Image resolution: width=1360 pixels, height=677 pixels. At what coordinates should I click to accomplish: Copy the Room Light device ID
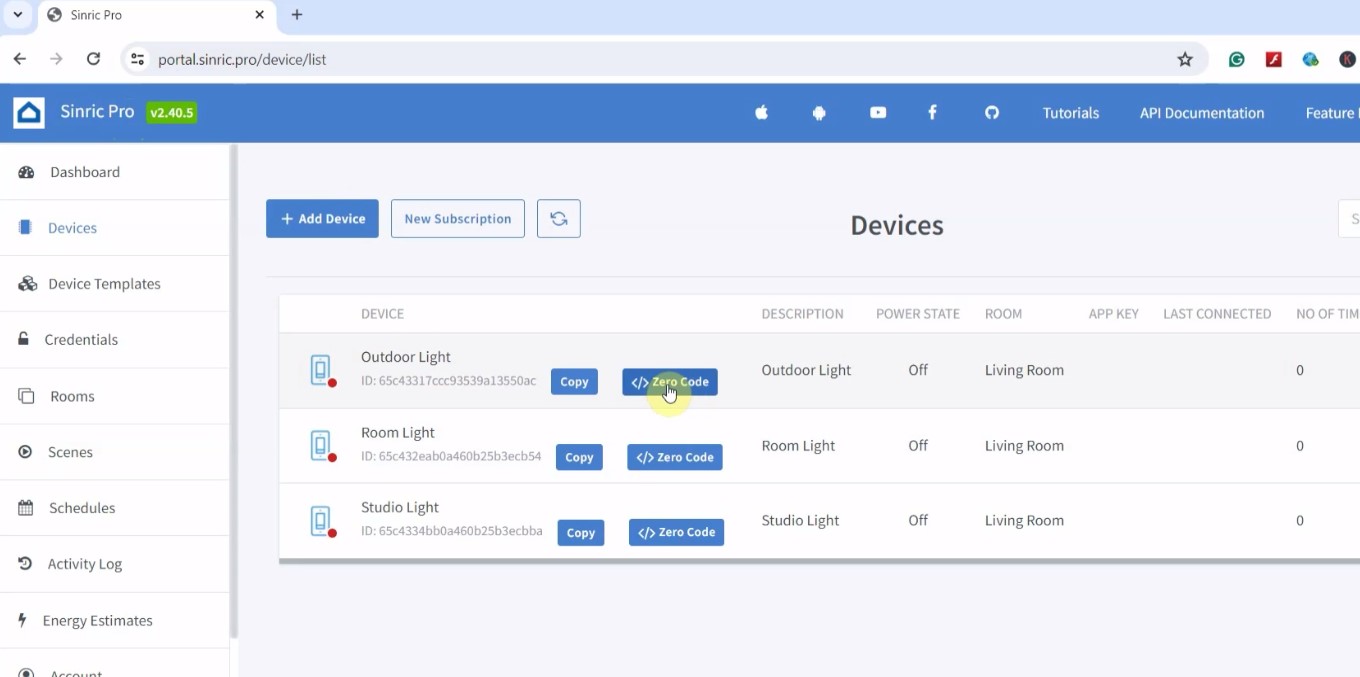click(579, 457)
